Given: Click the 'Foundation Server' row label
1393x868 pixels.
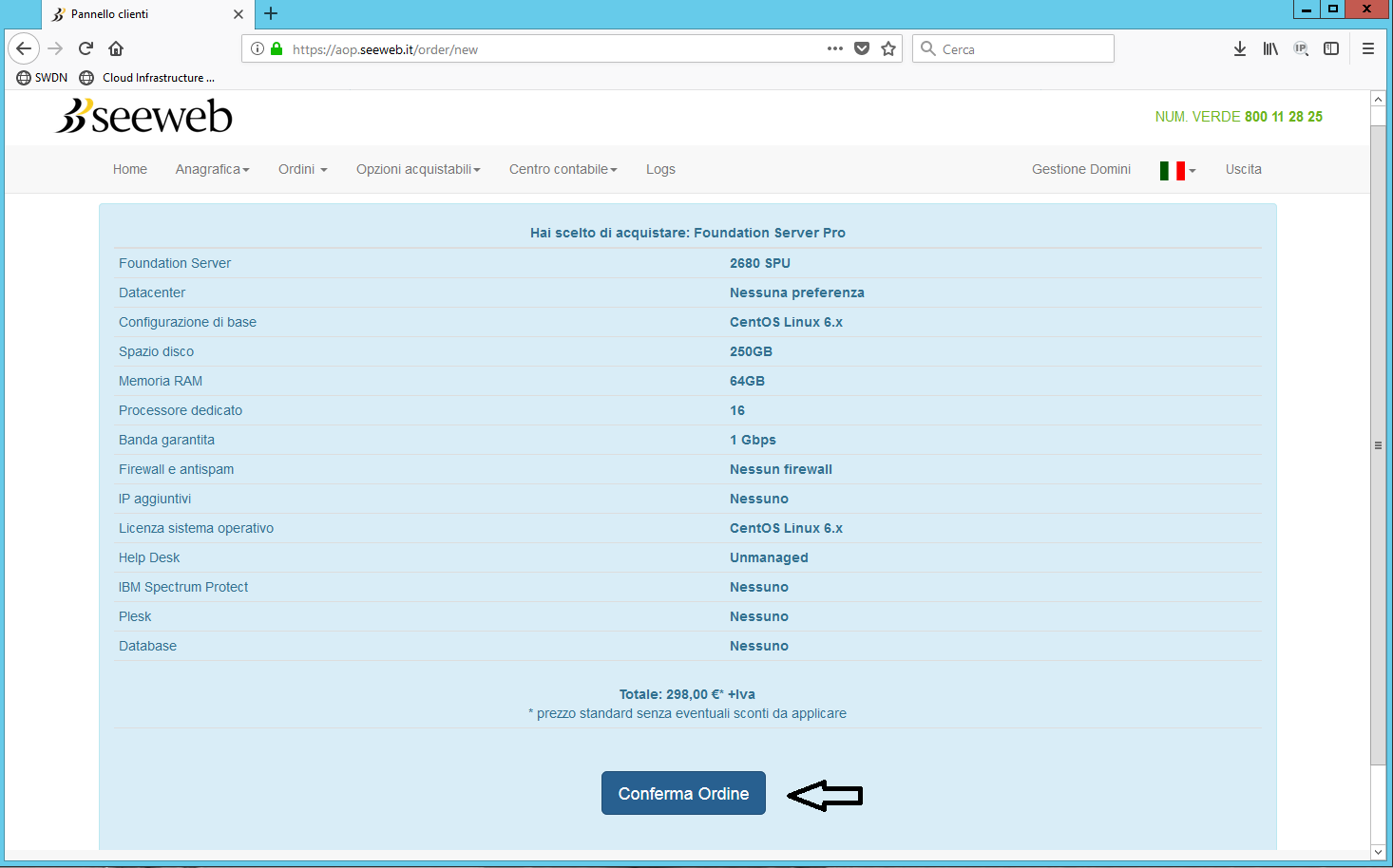Looking at the screenshot, I should (x=175, y=263).
